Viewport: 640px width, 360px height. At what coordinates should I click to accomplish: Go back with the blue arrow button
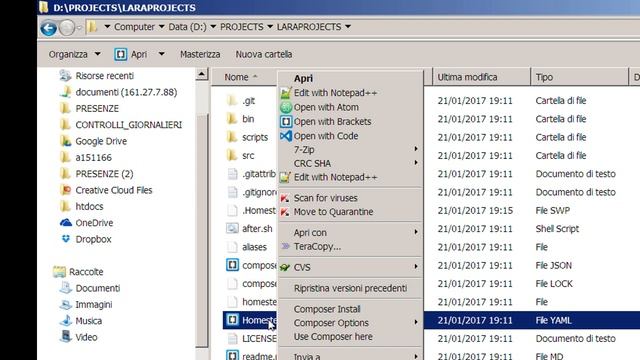[x=49, y=28]
